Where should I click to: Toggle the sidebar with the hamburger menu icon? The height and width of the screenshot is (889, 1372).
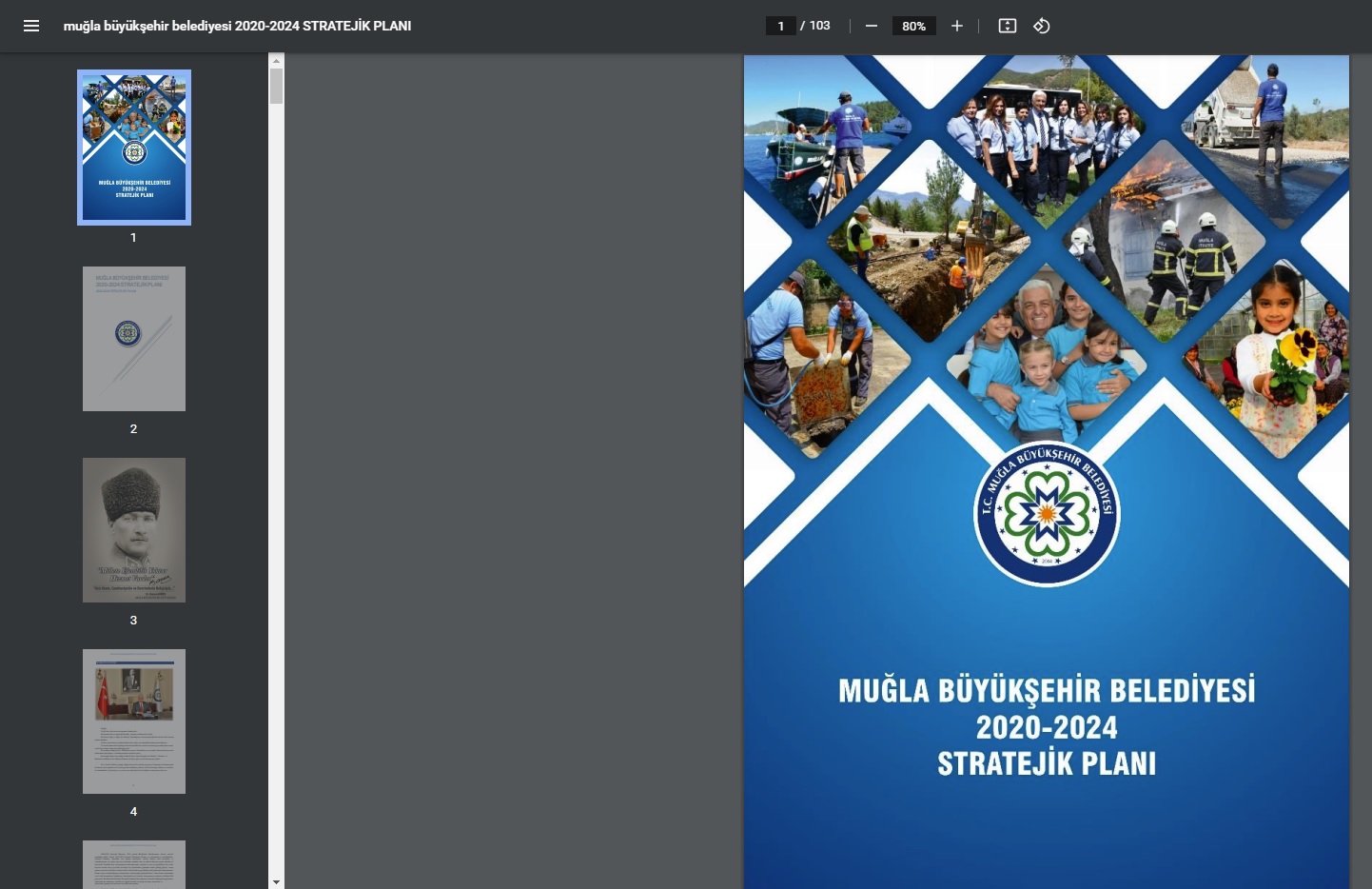(x=31, y=26)
